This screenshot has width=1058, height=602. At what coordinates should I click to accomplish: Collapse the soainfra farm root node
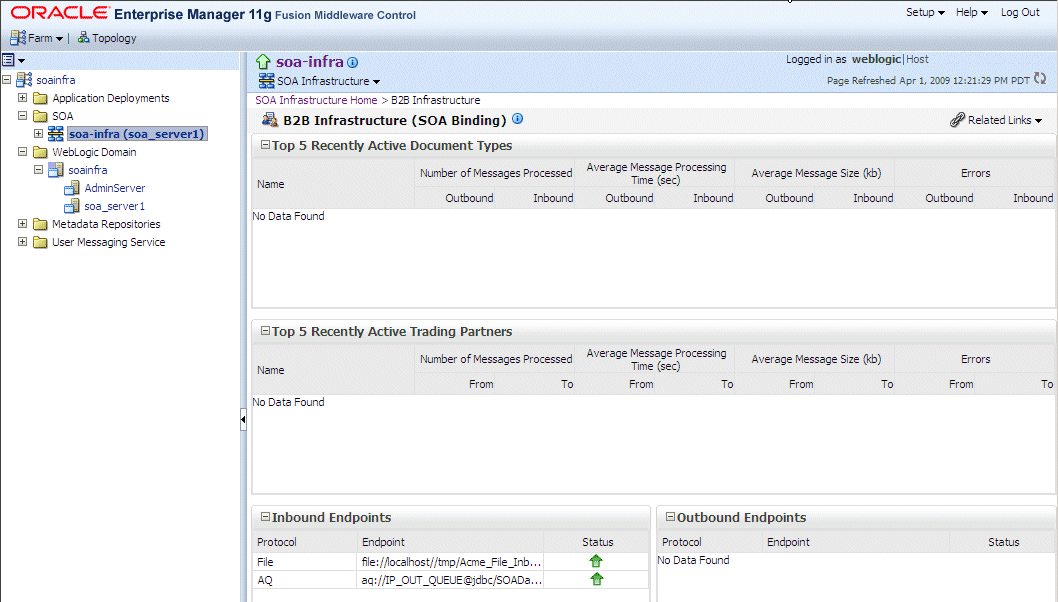[x=6, y=80]
